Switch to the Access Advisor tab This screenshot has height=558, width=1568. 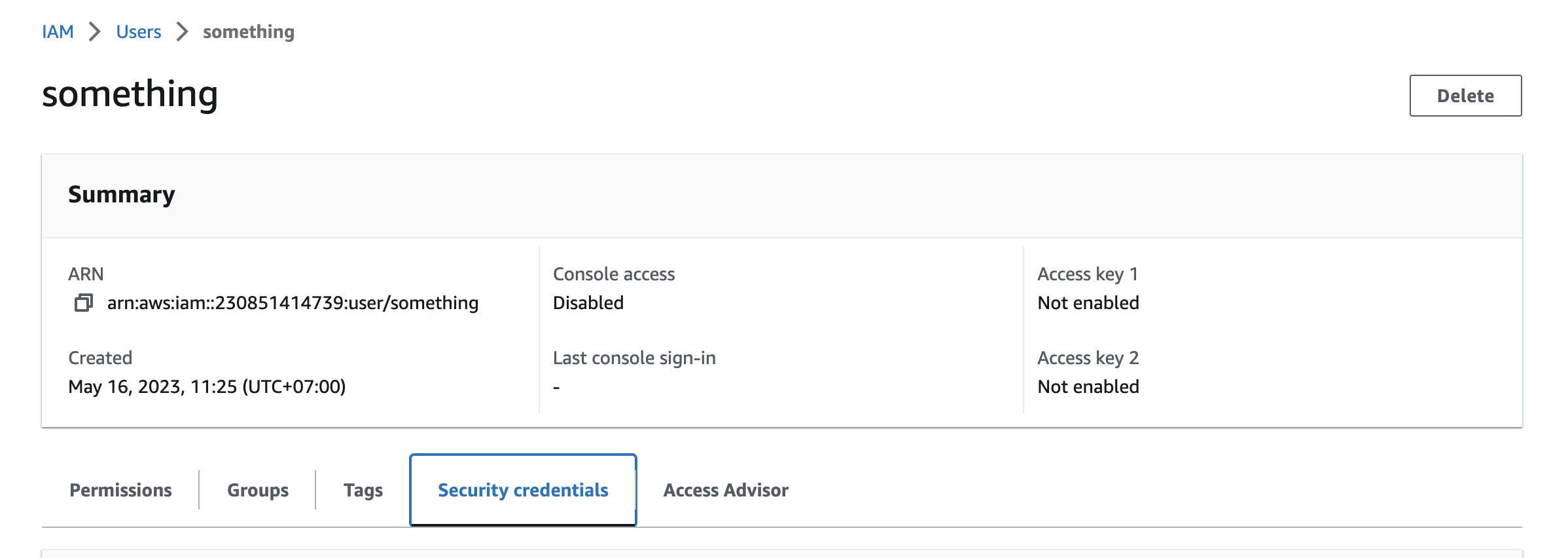coord(726,489)
